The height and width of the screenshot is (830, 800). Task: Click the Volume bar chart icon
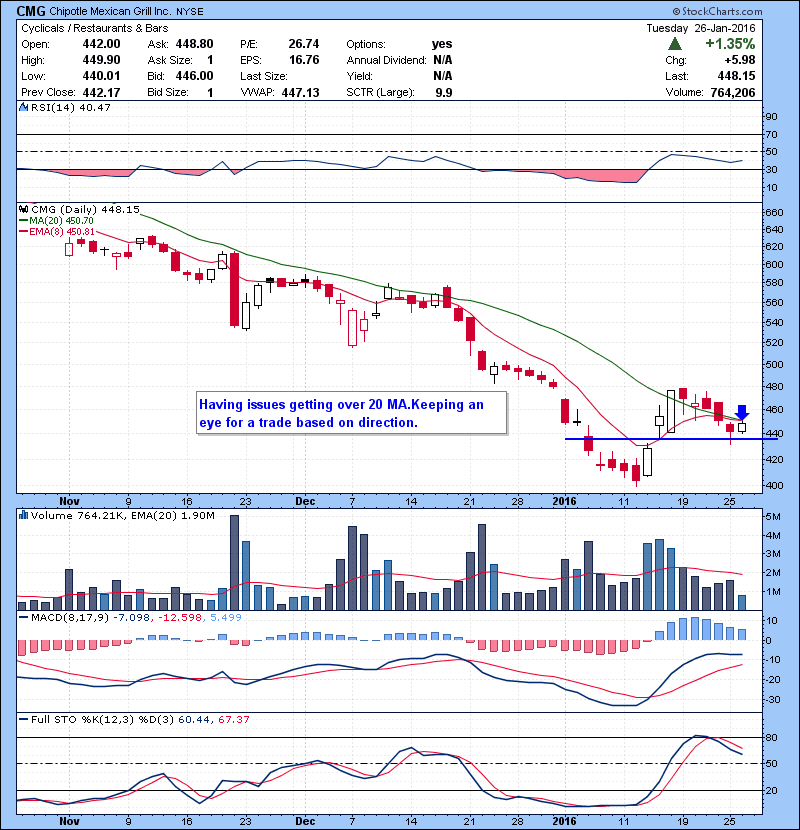(23, 515)
